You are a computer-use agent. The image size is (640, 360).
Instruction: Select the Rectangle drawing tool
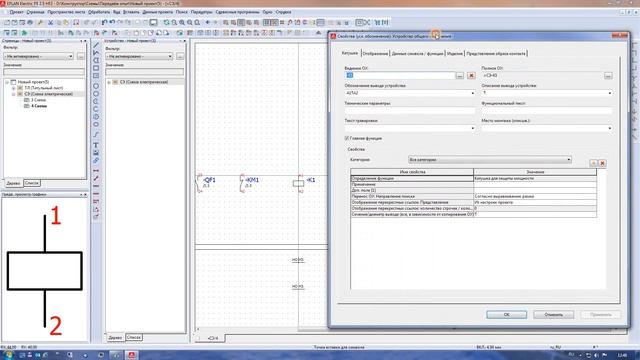tap(96, 68)
